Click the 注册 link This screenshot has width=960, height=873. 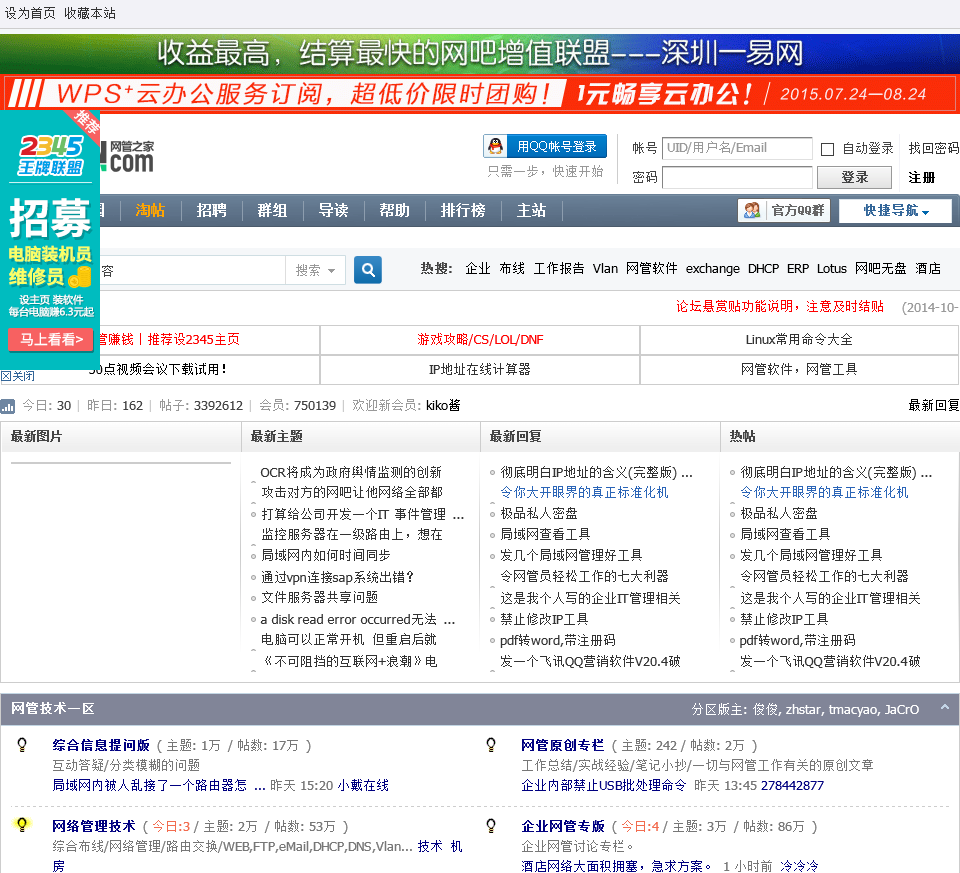coord(921,178)
